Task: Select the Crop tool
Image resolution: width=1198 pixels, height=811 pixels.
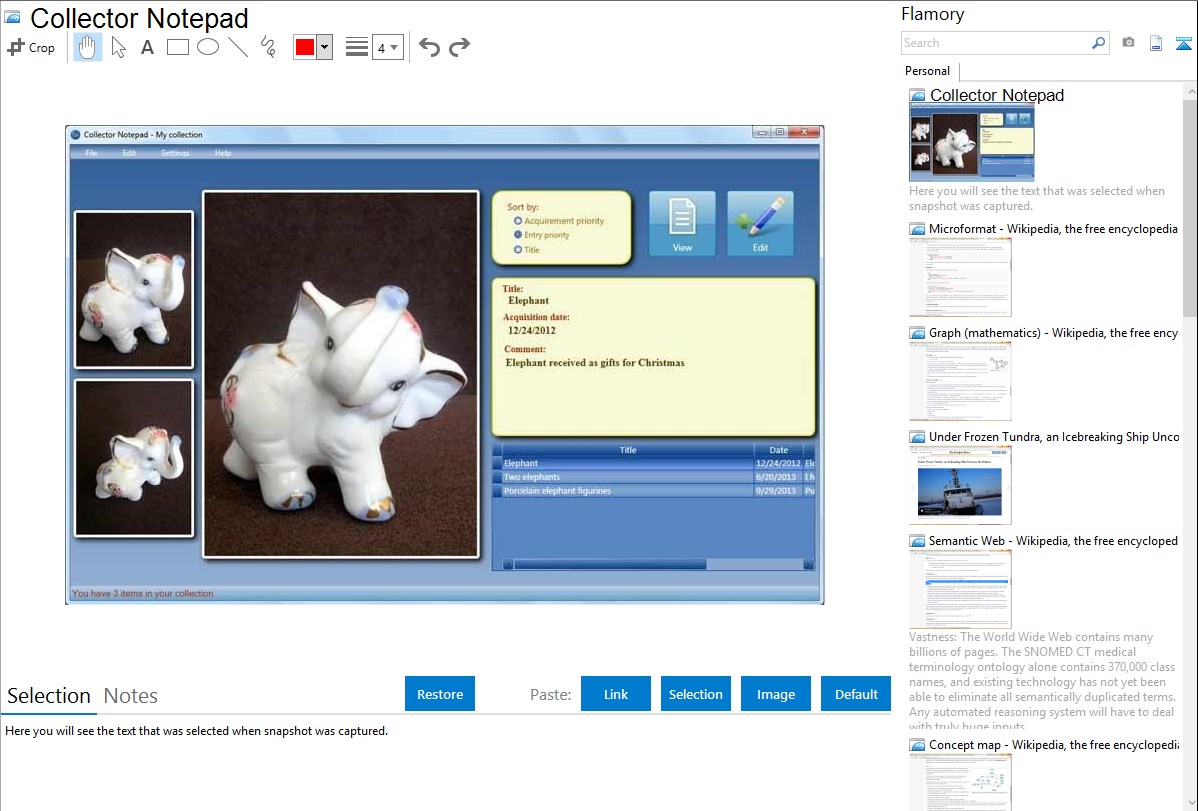Action: click(x=31, y=47)
